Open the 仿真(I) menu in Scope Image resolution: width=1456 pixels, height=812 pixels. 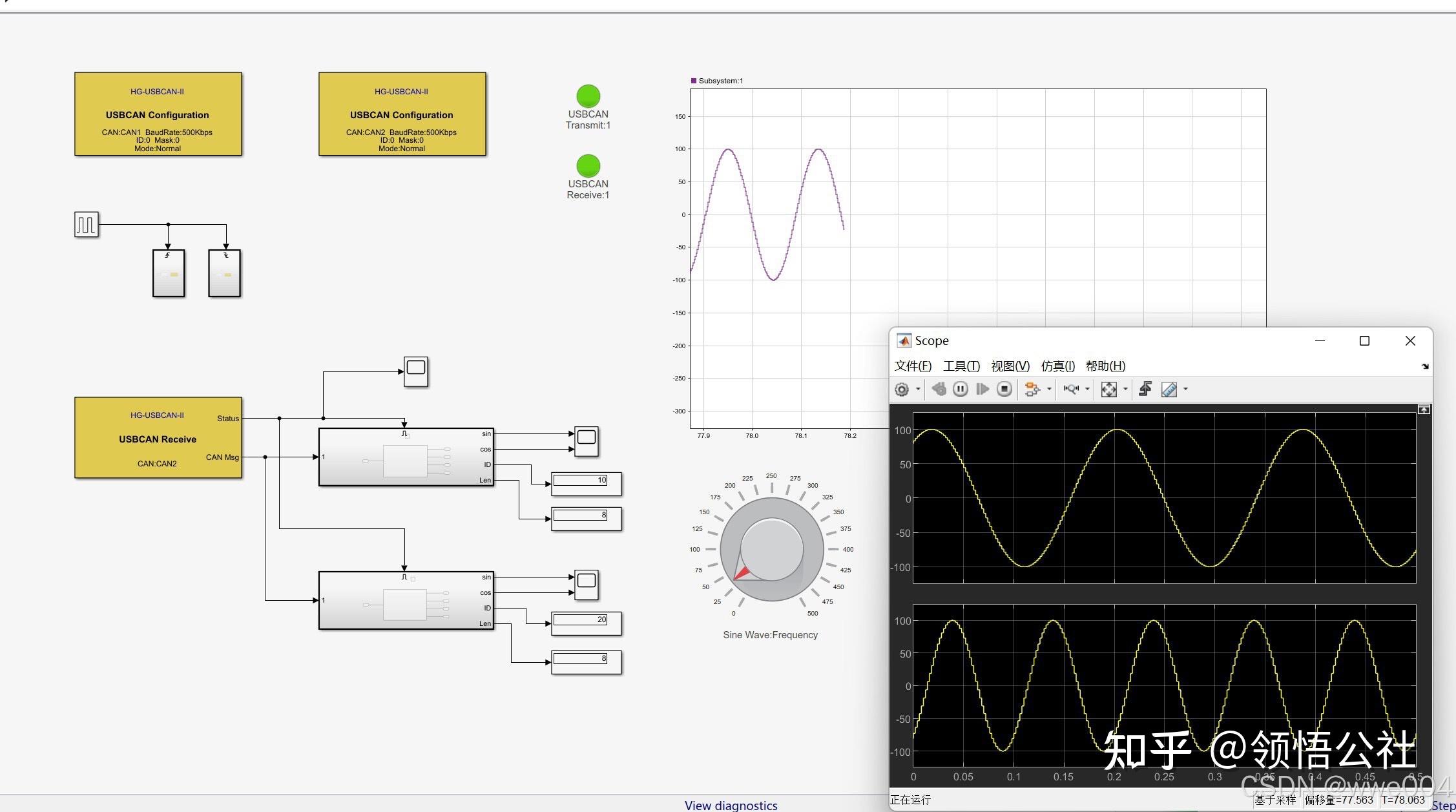(1058, 366)
